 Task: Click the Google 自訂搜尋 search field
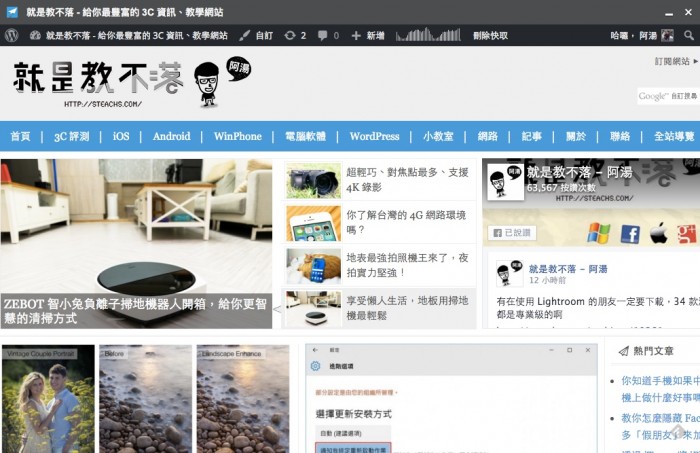[x=668, y=96]
